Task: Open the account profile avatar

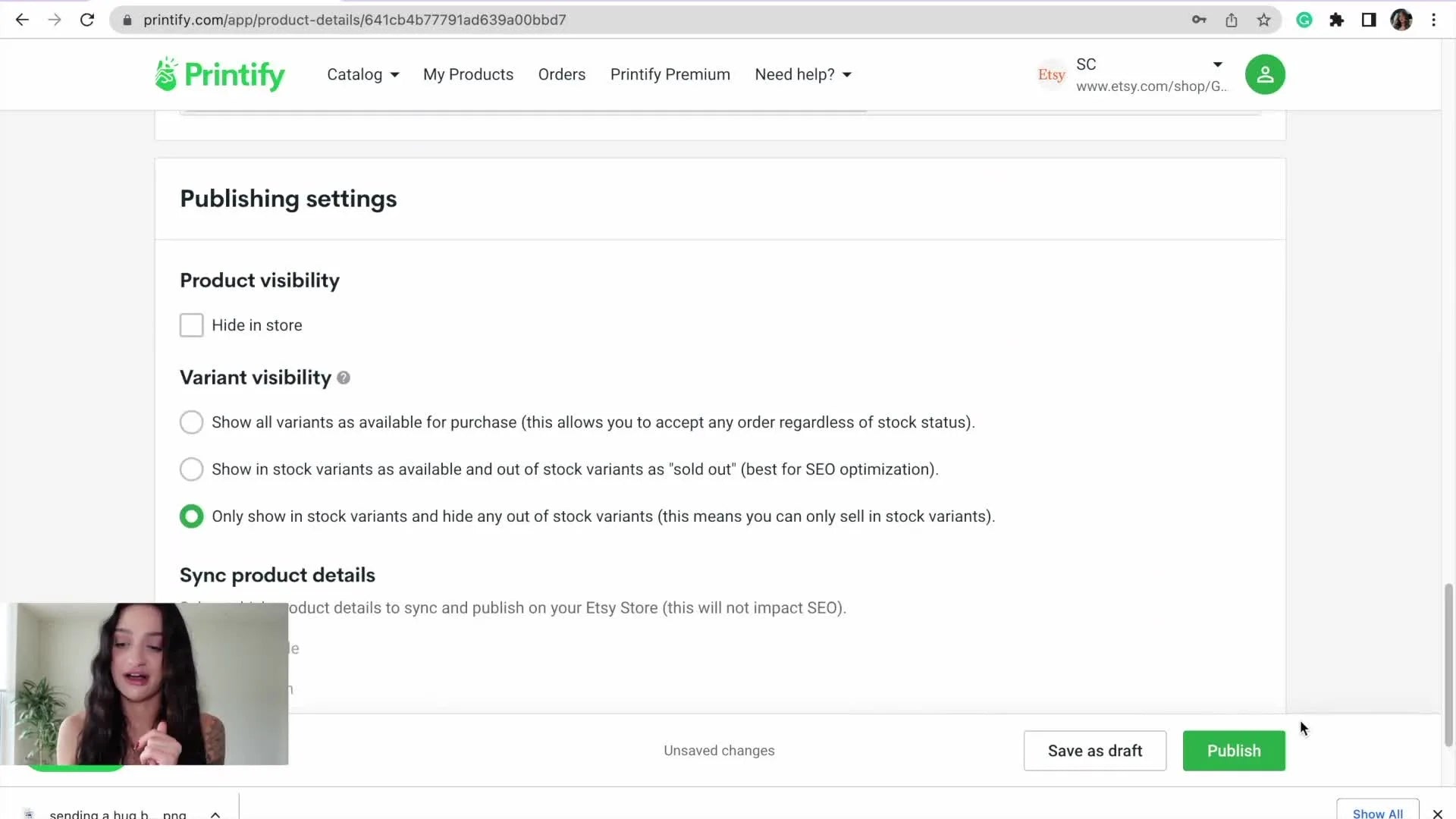Action: pyautogui.click(x=1265, y=74)
